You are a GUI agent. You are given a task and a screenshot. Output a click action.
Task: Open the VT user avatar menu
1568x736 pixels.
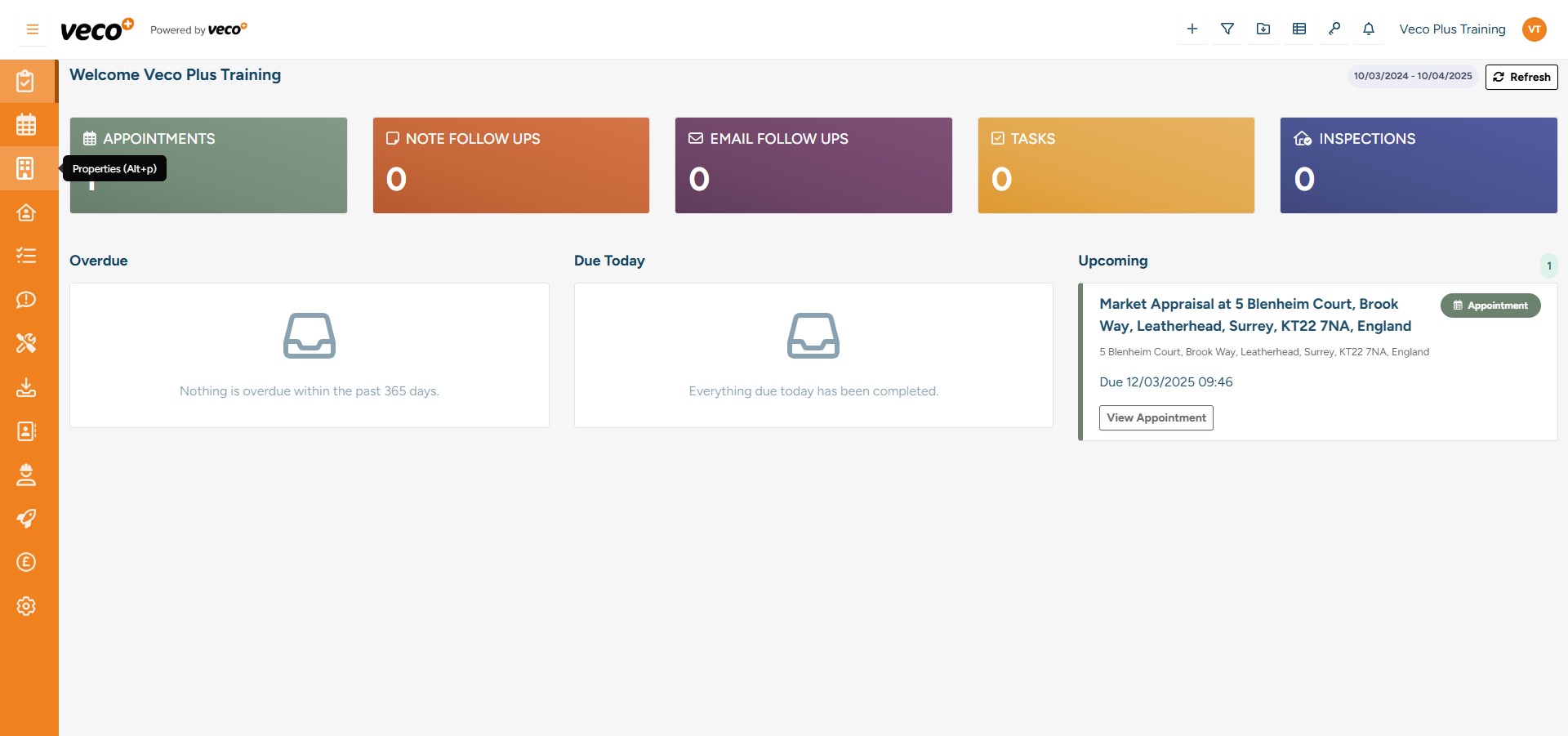pyautogui.click(x=1535, y=29)
